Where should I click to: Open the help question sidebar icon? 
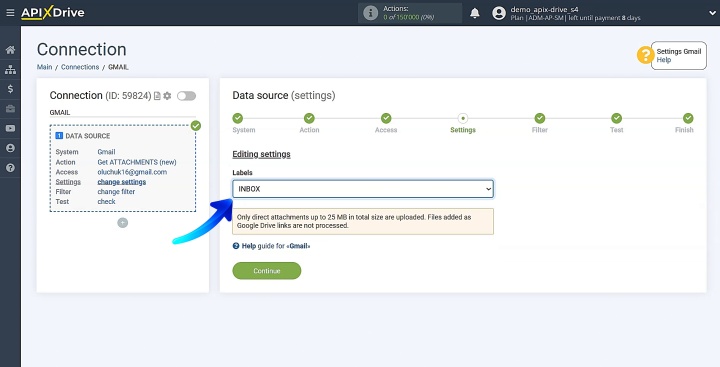coord(10,168)
